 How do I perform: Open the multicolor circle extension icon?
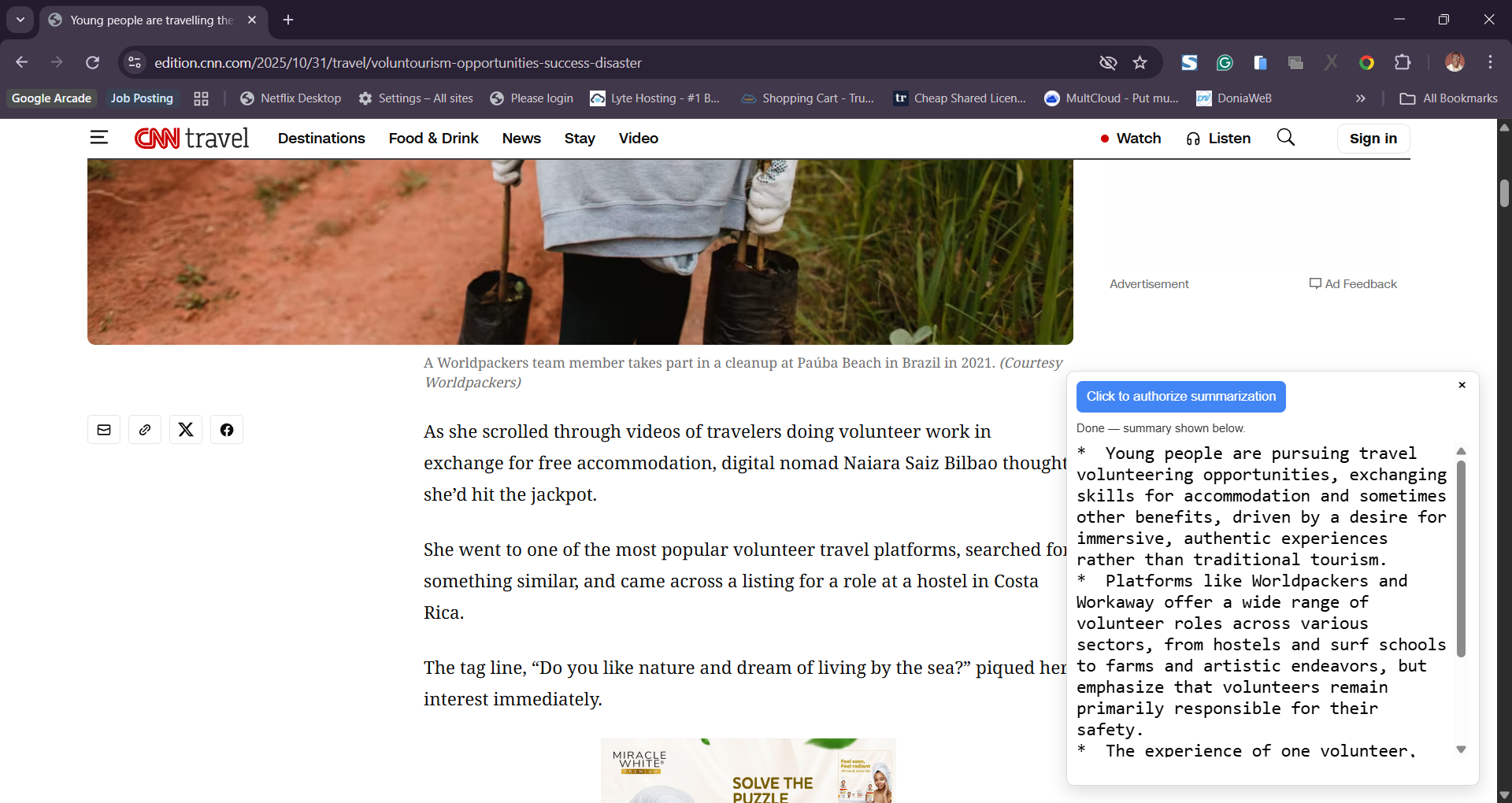pyautogui.click(x=1367, y=62)
